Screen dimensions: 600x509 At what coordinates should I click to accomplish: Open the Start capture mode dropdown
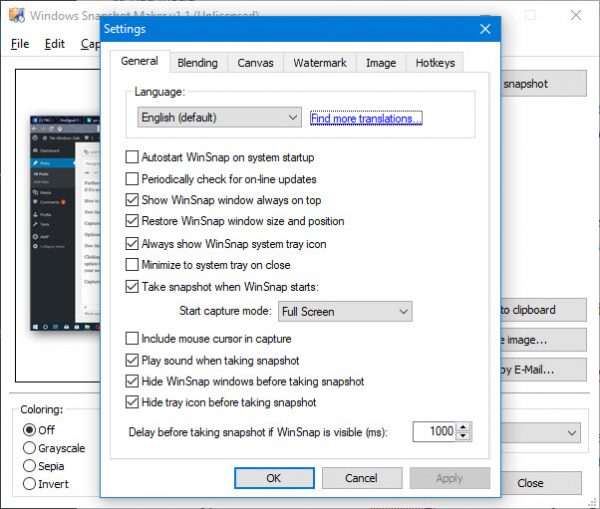[x=345, y=312]
